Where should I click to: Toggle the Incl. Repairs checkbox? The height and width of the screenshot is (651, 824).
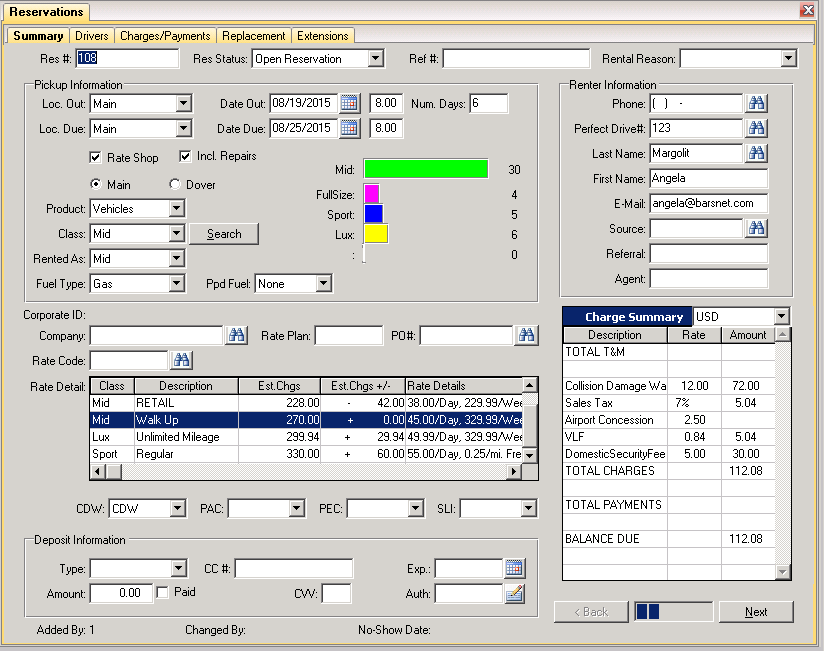185,156
